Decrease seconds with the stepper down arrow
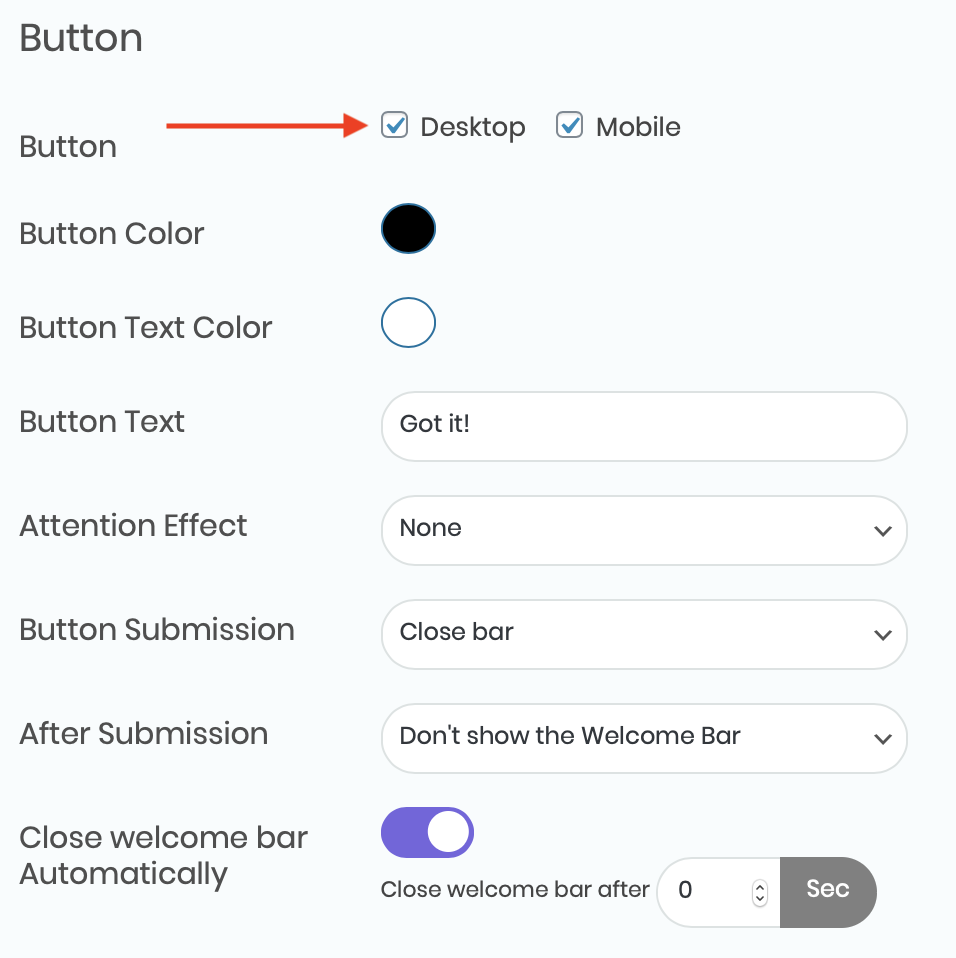 [760, 897]
